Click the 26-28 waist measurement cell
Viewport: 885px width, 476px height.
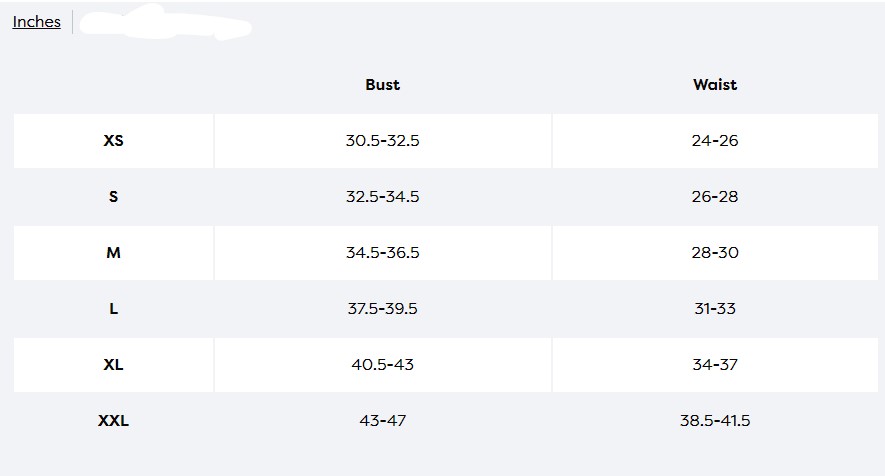pyautogui.click(x=714, y=197)
